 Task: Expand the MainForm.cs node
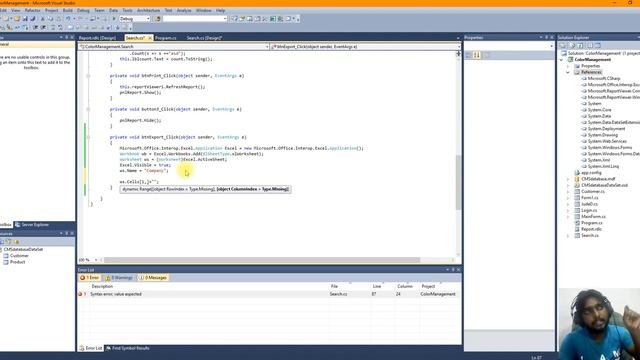568,217
